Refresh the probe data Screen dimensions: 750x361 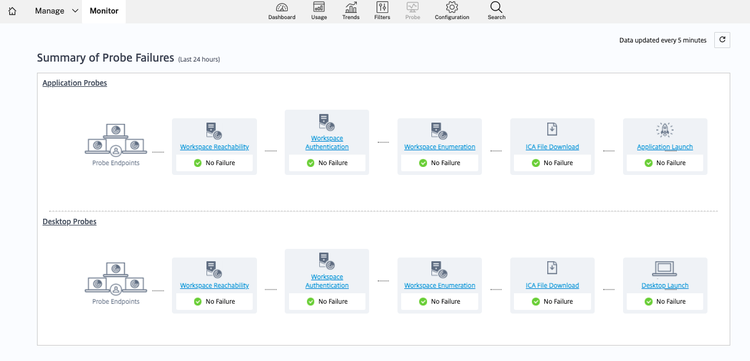pos(722,40)
